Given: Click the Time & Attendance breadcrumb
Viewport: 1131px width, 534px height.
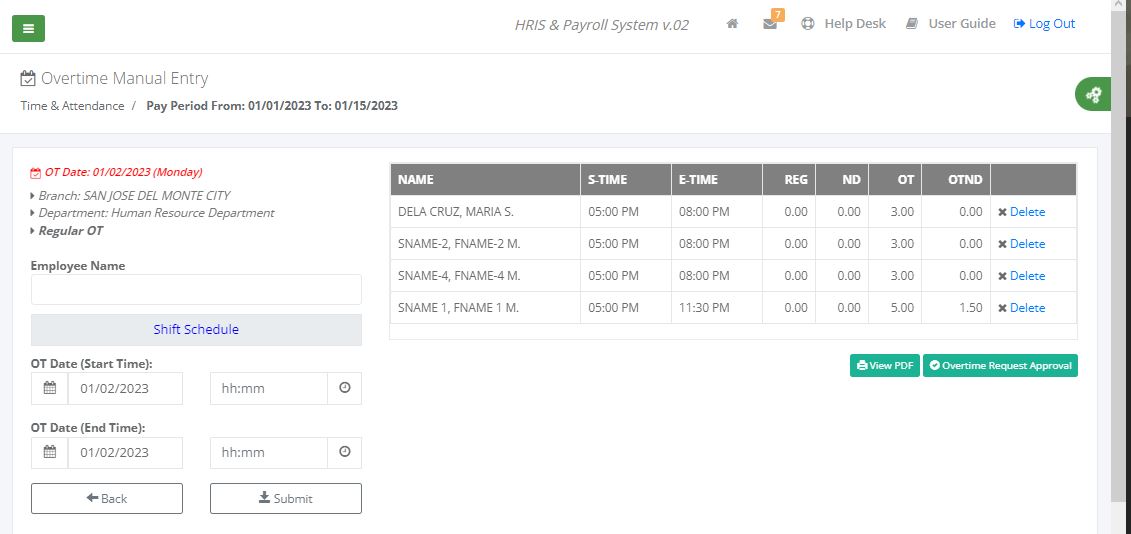Looking at the screenshot, I should coord(72,105).
